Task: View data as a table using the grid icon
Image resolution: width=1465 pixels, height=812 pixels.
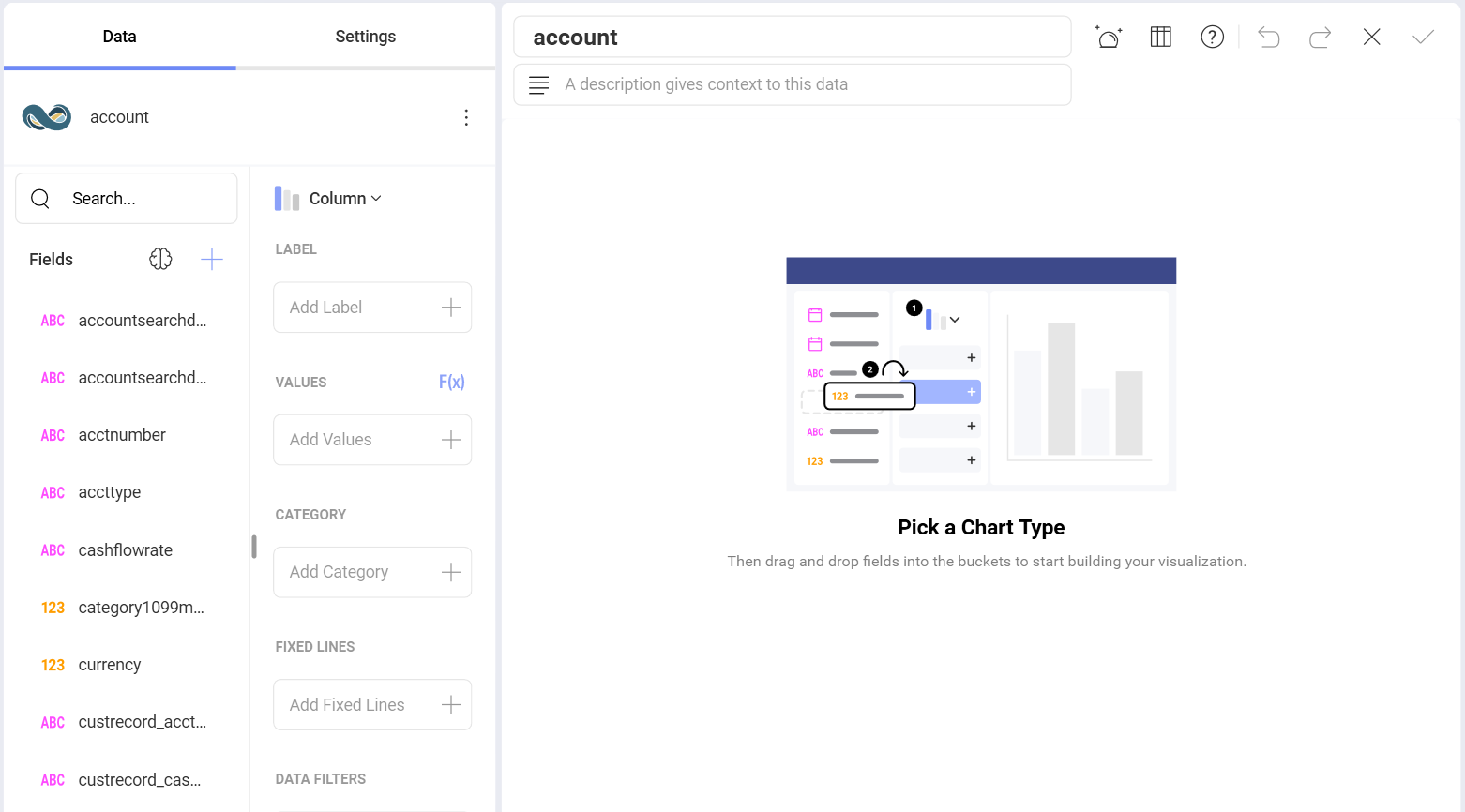Action: coord(1160,36)
